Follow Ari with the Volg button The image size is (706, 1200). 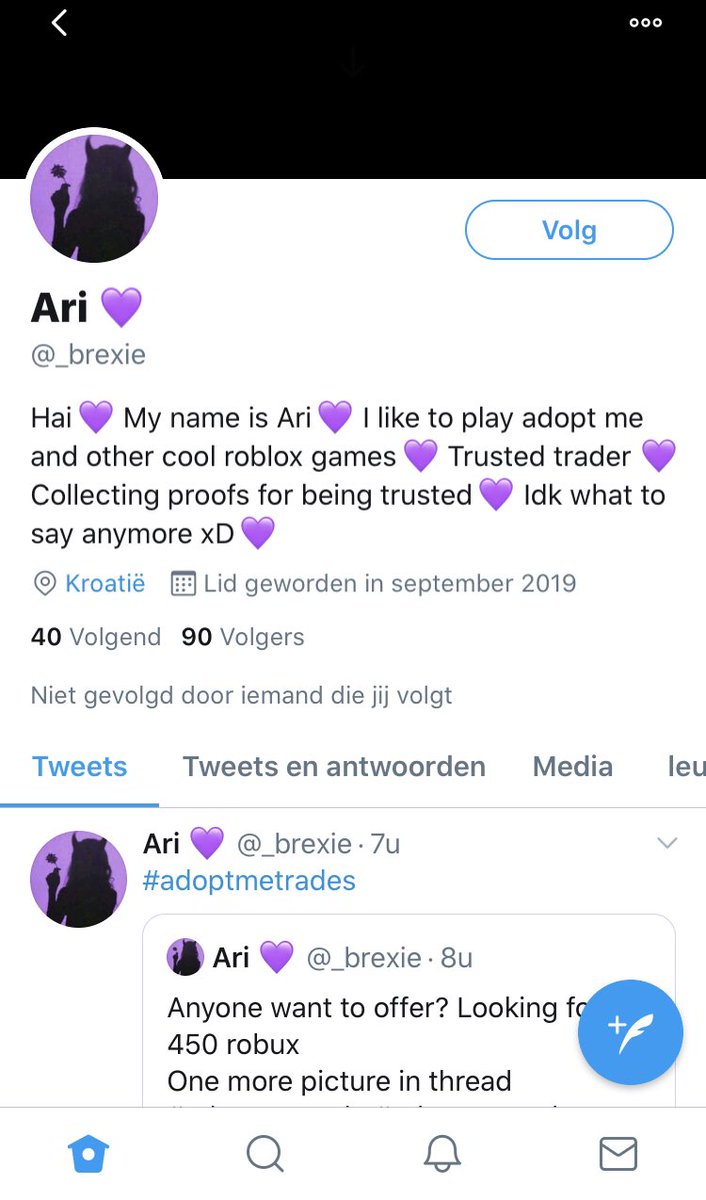[x=569, y=230]
